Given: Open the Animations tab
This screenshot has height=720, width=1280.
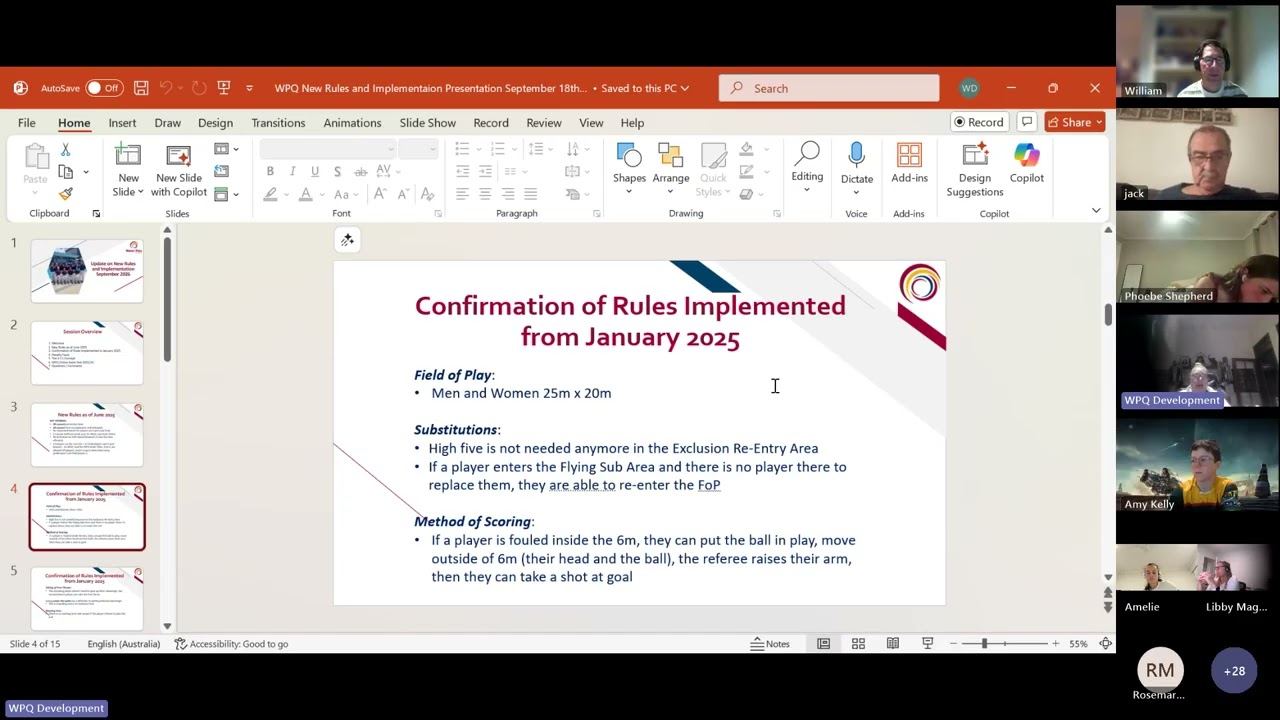Looking at the screenshot, I should click(x=352, y=123).
